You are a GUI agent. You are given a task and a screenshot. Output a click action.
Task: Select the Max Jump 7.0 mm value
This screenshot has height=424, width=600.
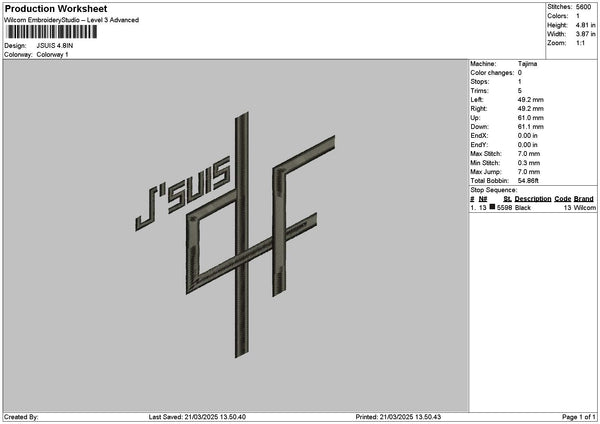(529, 172)
